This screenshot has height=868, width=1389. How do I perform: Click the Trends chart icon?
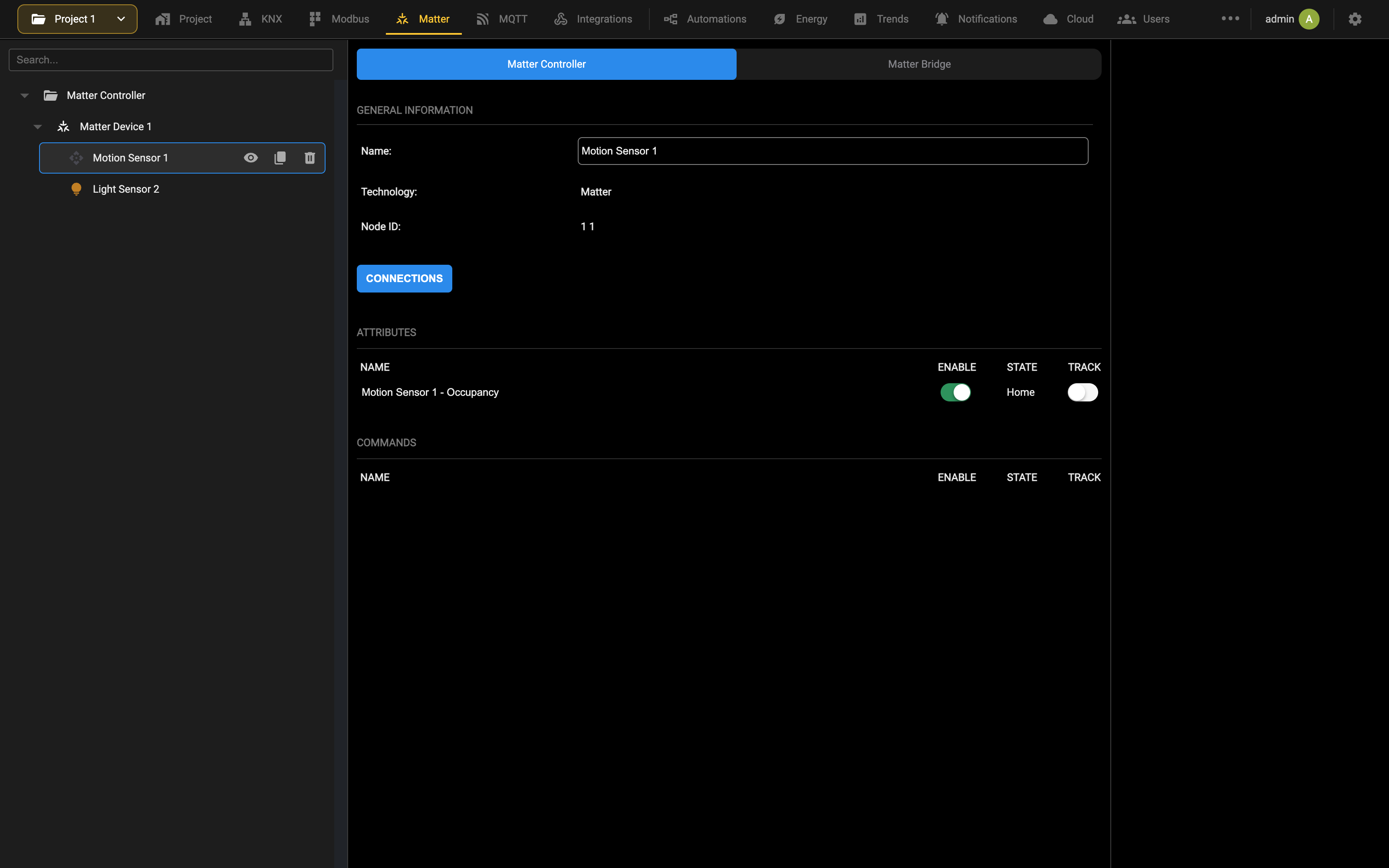point(860,19)
